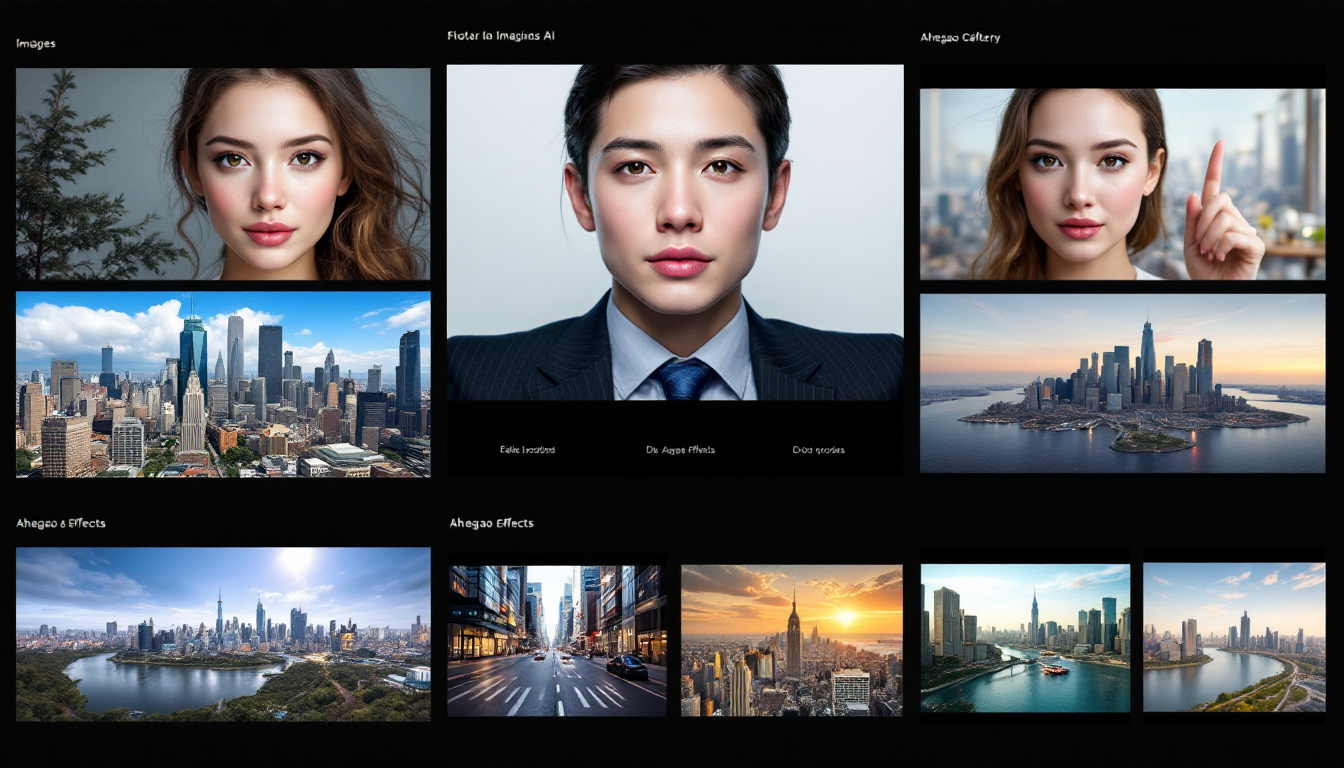The image size is (1344, 768).
Task: Select the aerial island city at dusk image
Action: 1122,383
